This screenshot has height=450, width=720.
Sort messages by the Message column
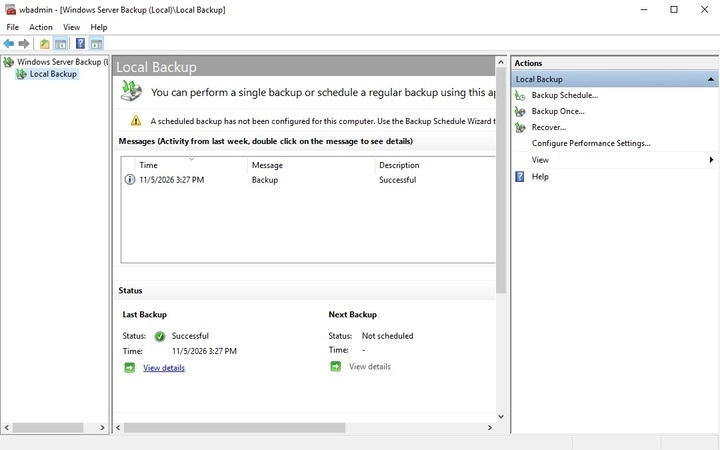point(311,165)
